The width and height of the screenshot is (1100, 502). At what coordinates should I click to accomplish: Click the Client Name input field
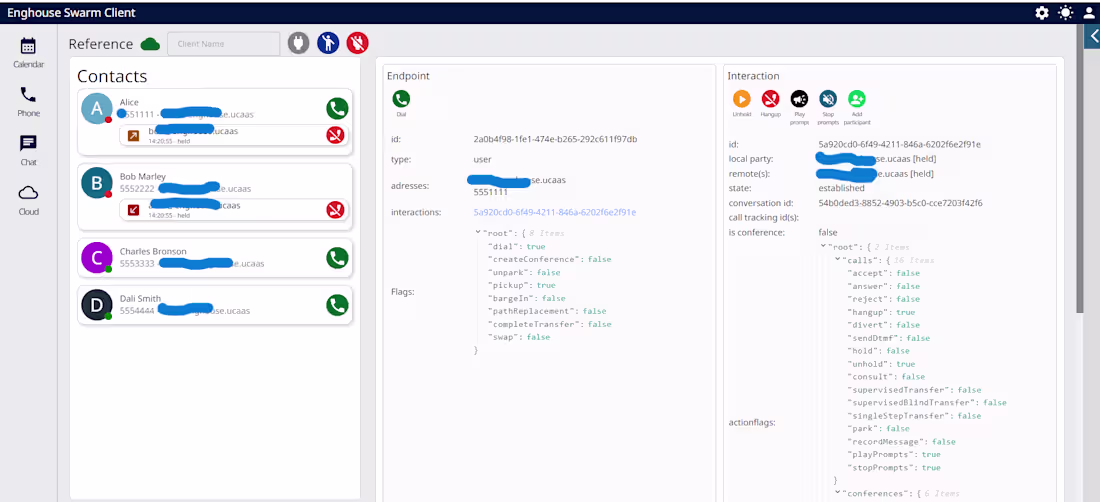click(x=223, y=44)
